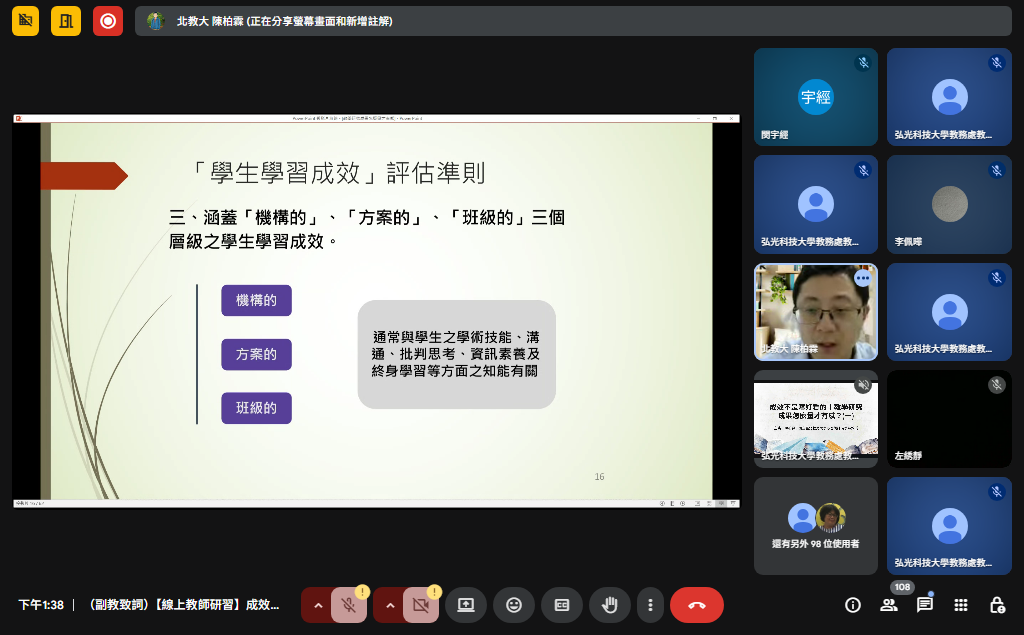Image resolution: width=1024 pixels, height=635 pixels.
Task: Expand video settings arrow beside camera
Action: coord(390,605)
